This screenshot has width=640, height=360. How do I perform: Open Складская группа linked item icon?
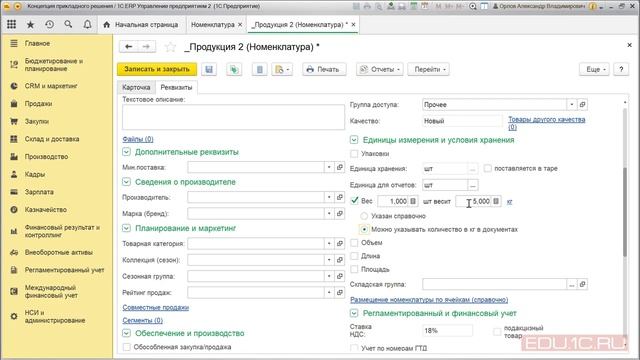pos(582,284)
